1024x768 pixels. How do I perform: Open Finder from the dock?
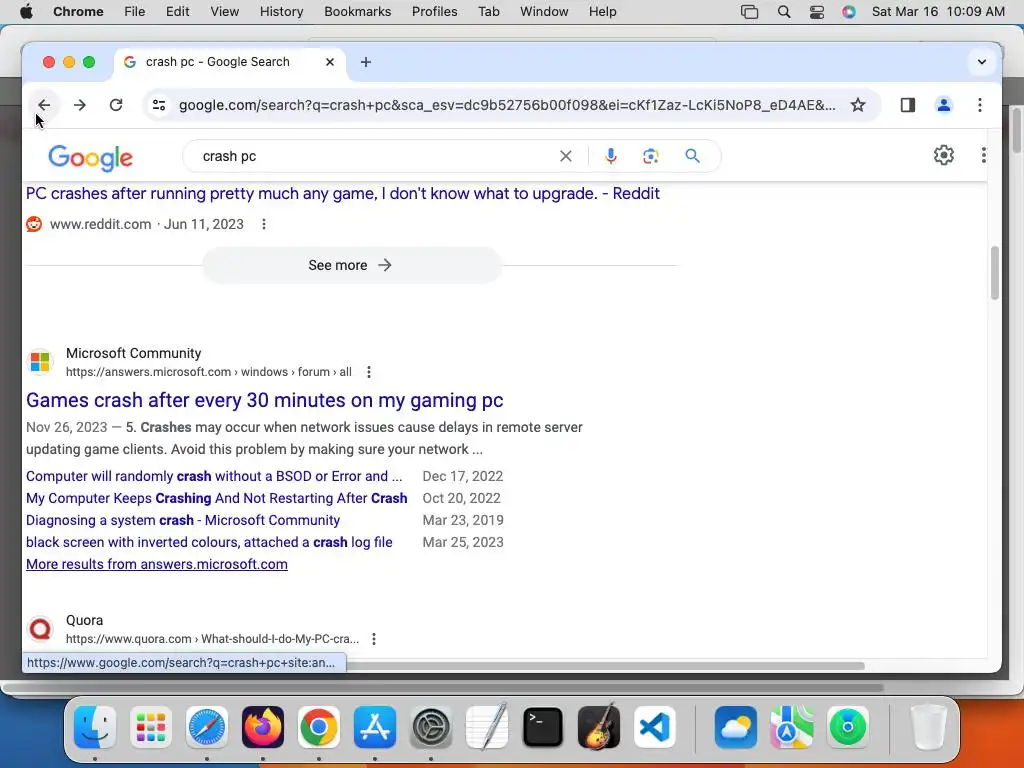(x=95, y=727)
